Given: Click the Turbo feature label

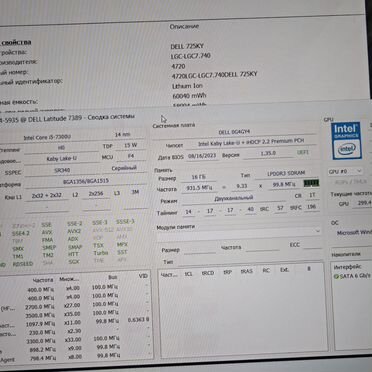Looking at the screenshot, I should pyautogui.click(x=101, y=253).
